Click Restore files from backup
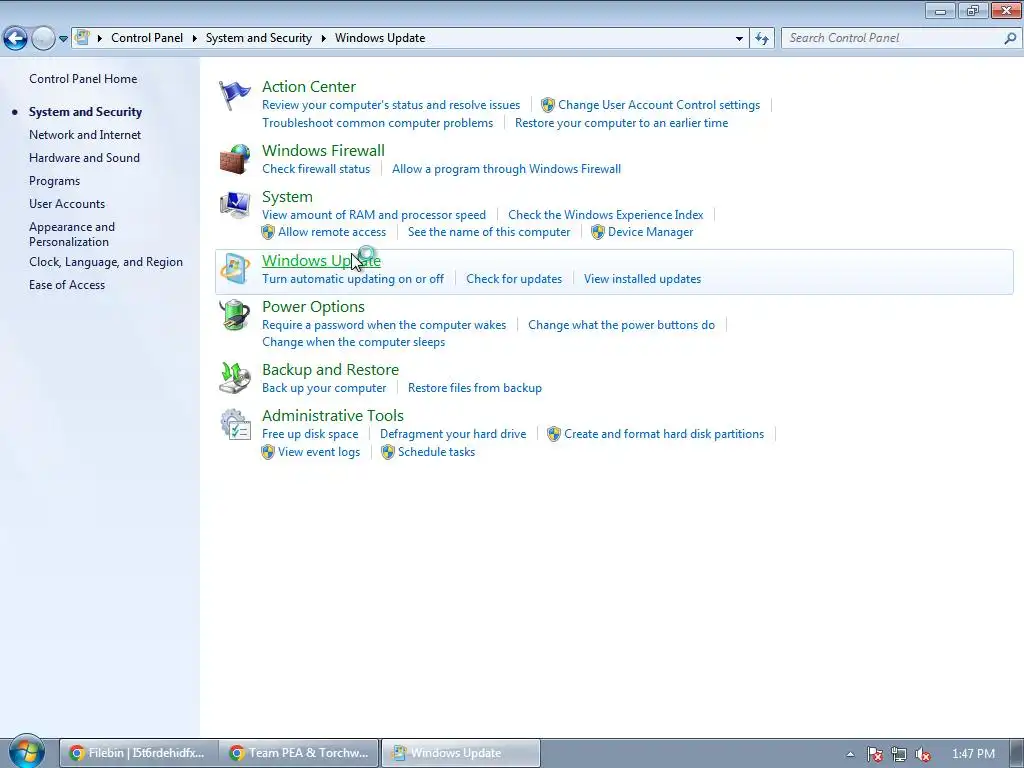 click(x=475, y=388)
